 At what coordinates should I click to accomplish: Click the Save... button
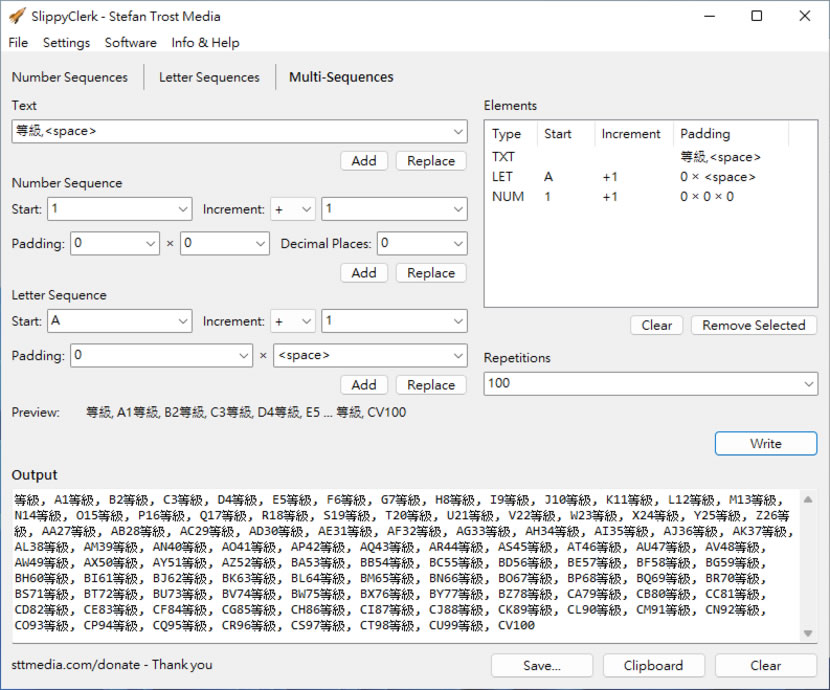tap(542, 666)
